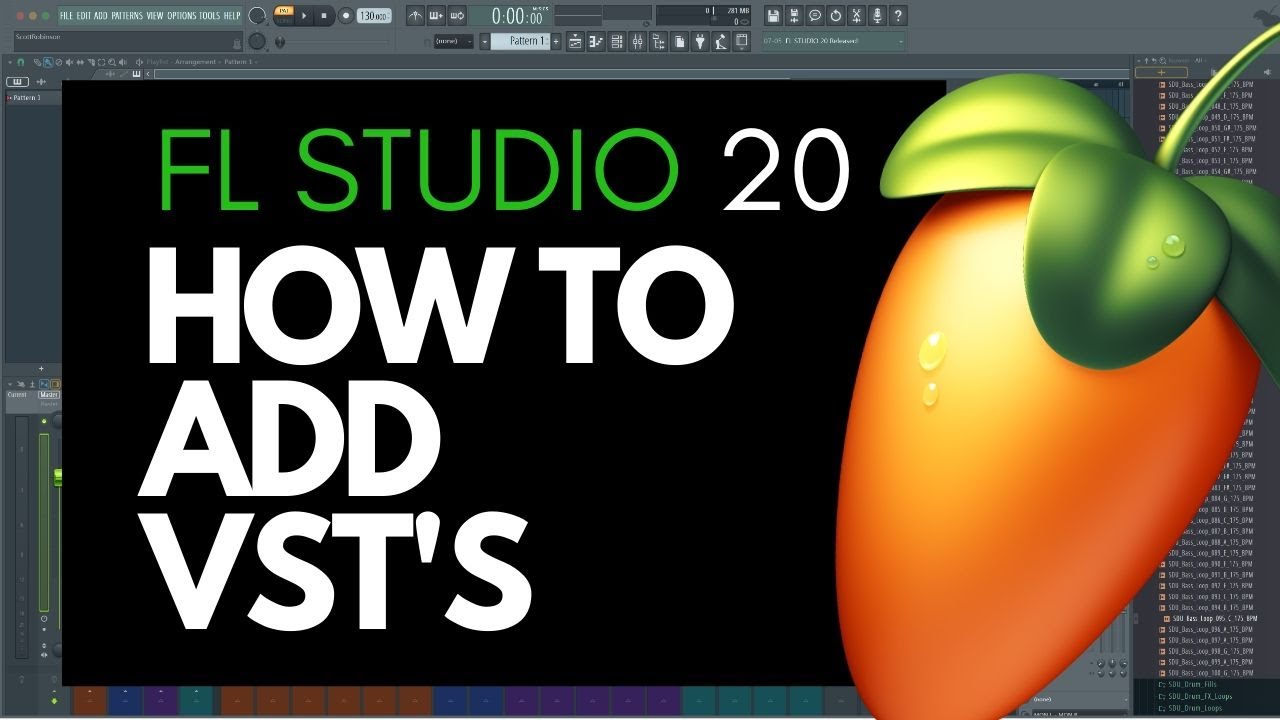Screen dimensions: 1280x720
Task: Click the 130 tempo display
Action: (x=374, y=16)
